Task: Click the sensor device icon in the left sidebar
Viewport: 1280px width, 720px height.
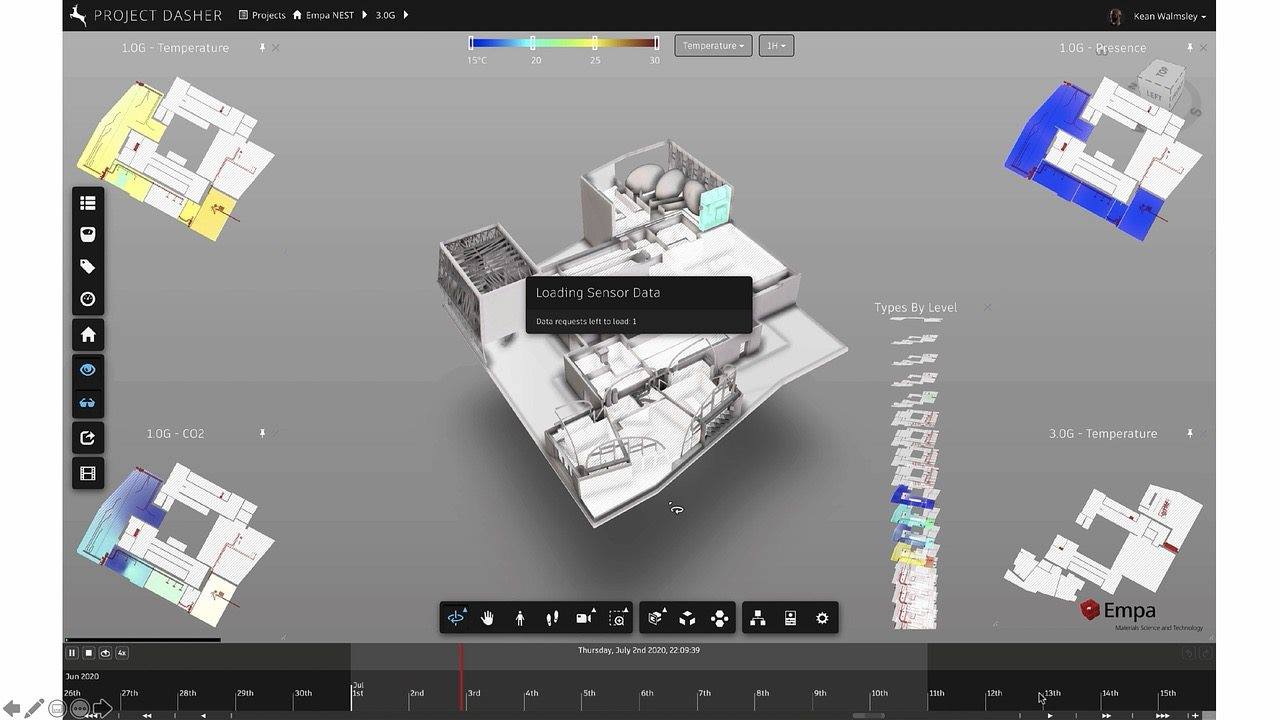Action: click(88, 234)
